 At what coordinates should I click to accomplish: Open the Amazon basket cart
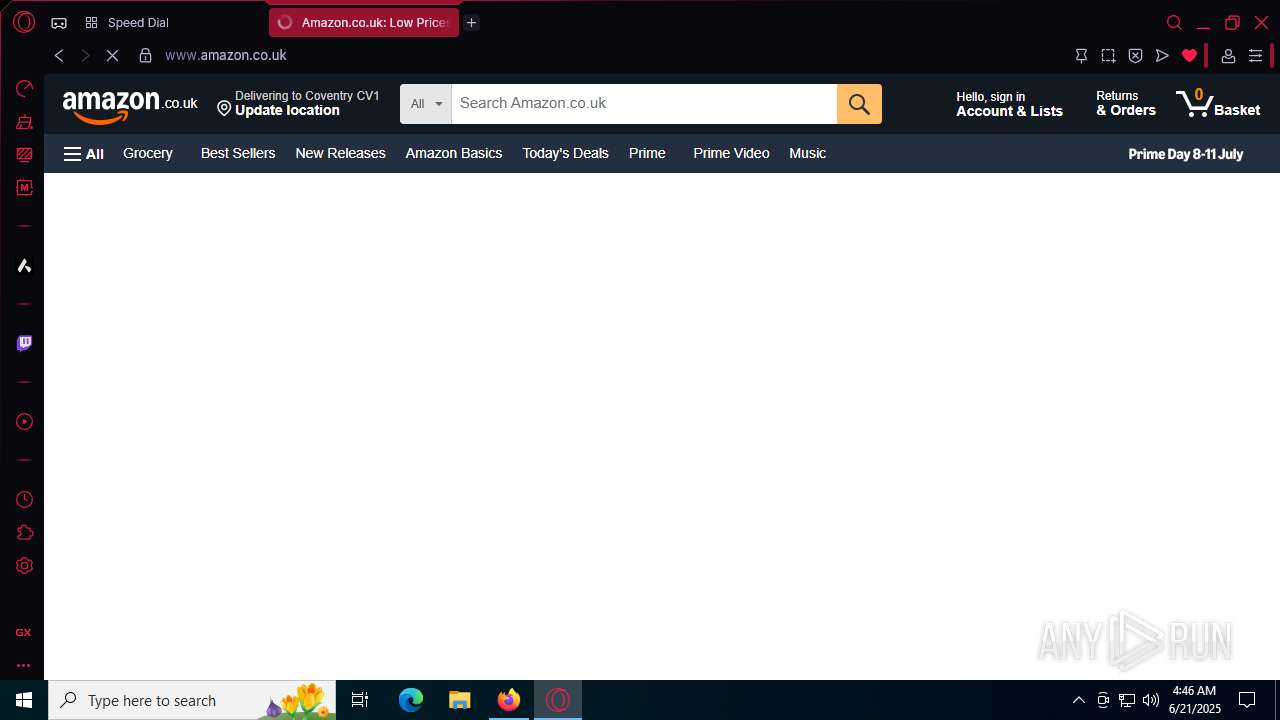pos(1218,104)
